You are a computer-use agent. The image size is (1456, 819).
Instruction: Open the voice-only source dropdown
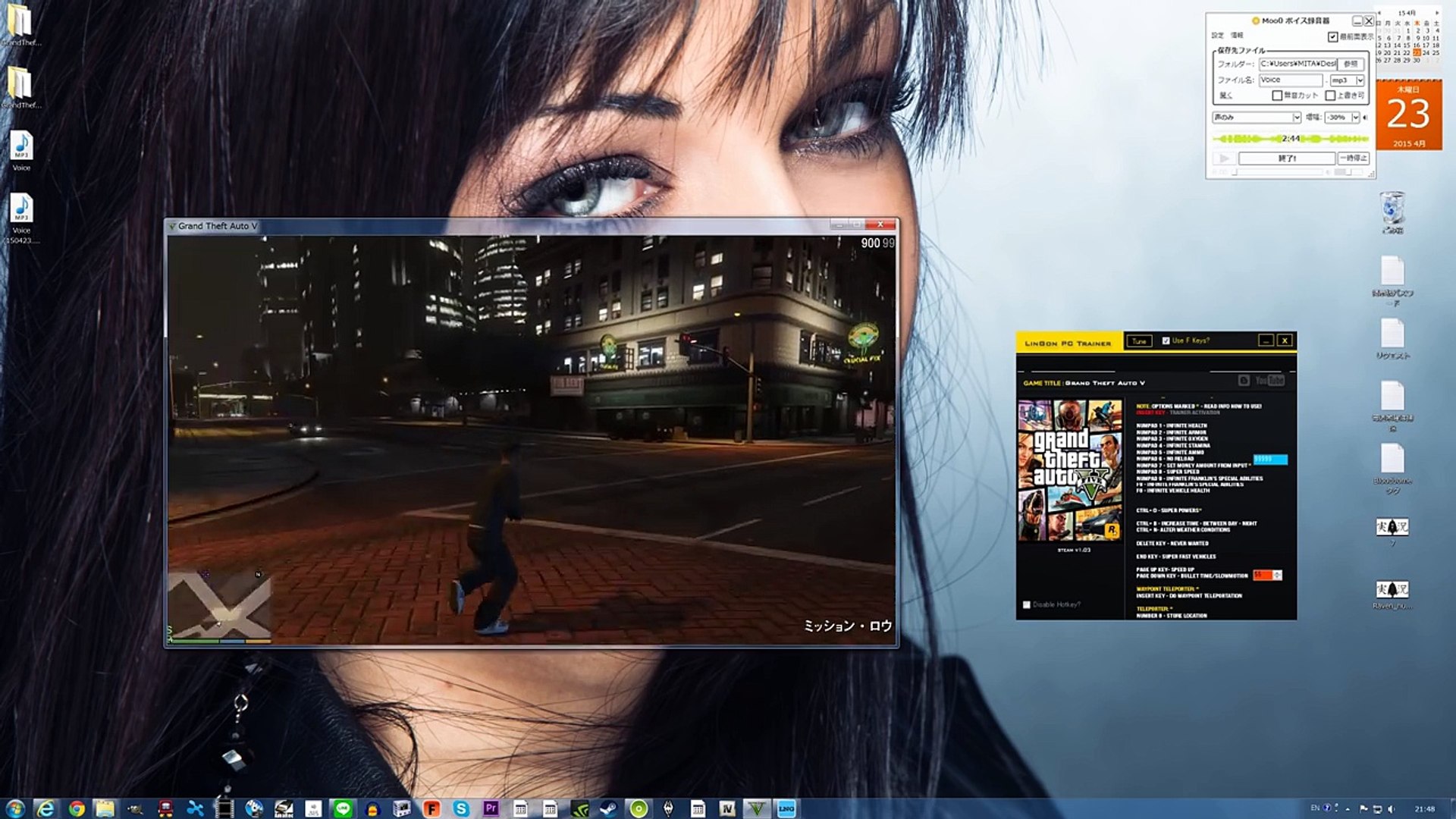1257,117
